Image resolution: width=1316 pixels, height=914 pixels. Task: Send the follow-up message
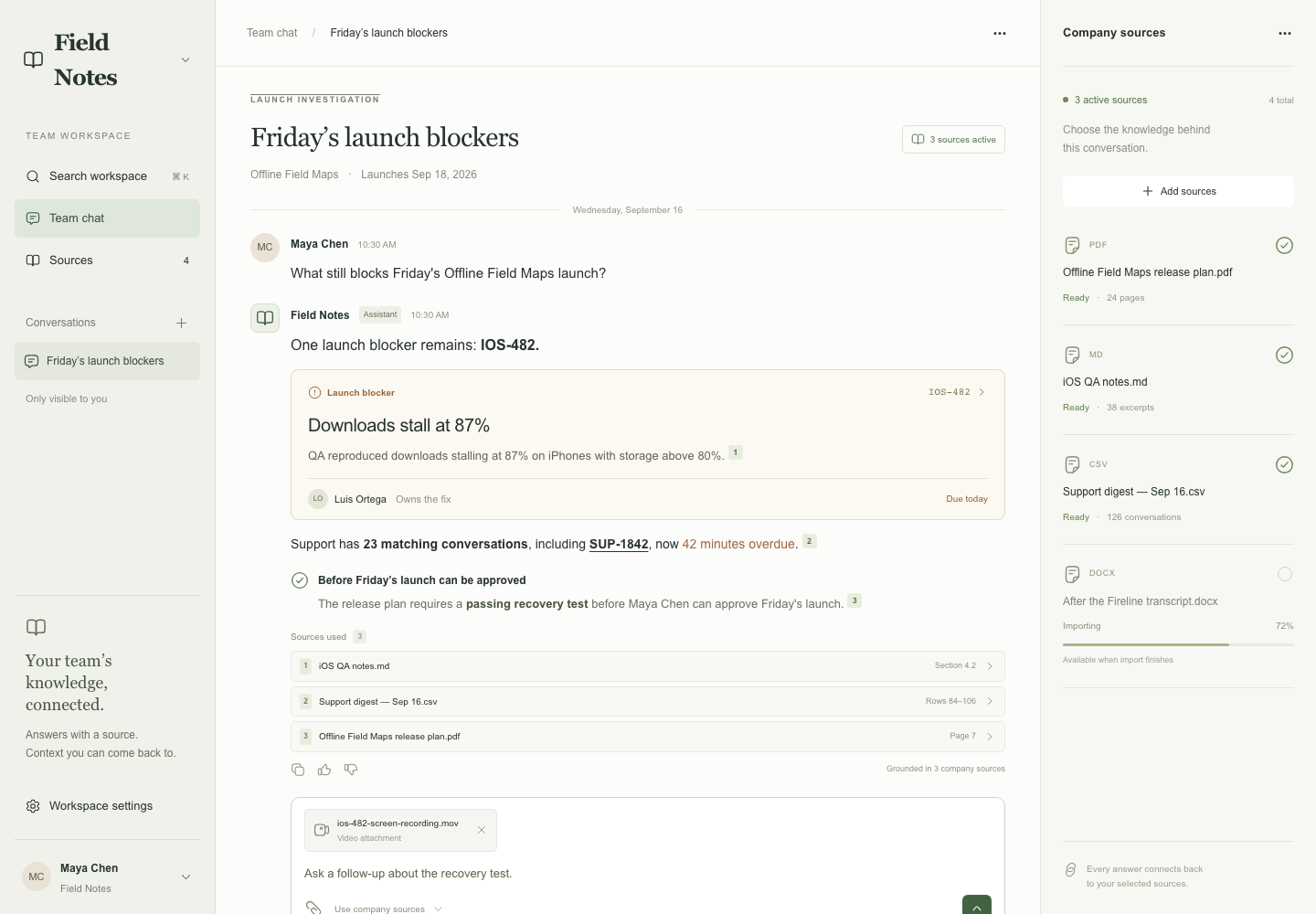point(977,906)
